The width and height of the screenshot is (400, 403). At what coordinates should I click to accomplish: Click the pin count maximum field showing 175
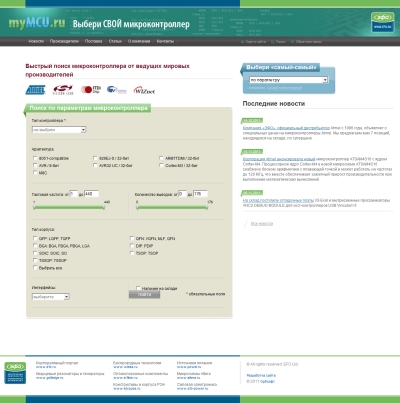(x=200, y=194)
